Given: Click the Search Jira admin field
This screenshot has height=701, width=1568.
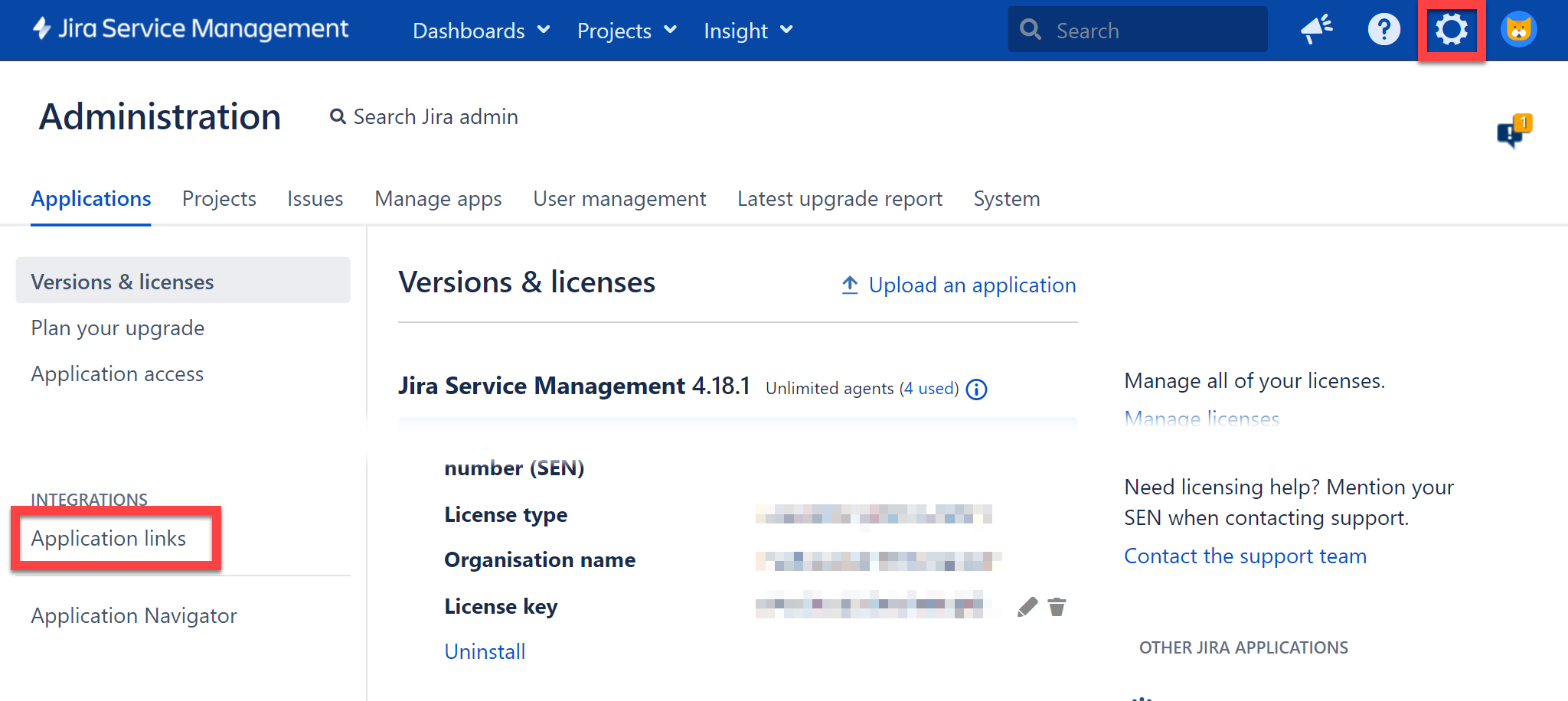Looking at the screenshot, I should click(424, 117).
